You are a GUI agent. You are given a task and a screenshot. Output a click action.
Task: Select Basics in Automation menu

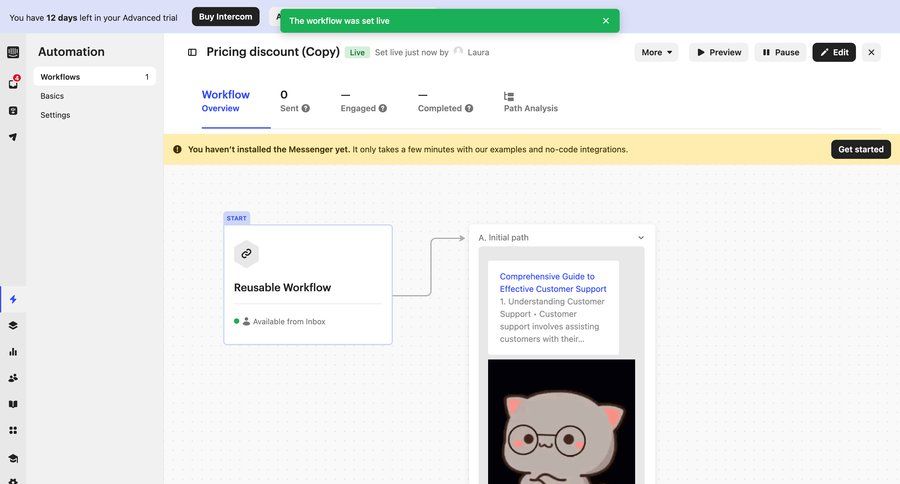click(x=52, y=96)
